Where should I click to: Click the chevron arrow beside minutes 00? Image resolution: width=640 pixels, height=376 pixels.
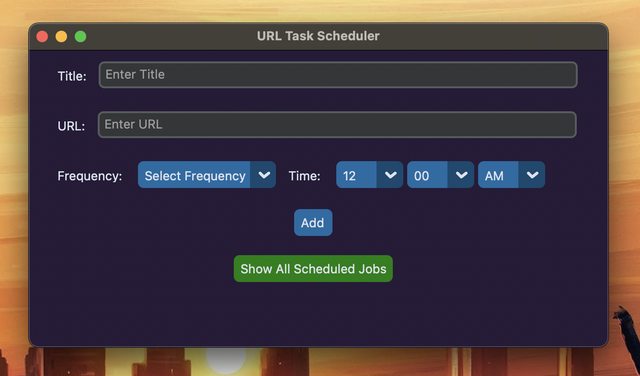click(x=462, y=175)
